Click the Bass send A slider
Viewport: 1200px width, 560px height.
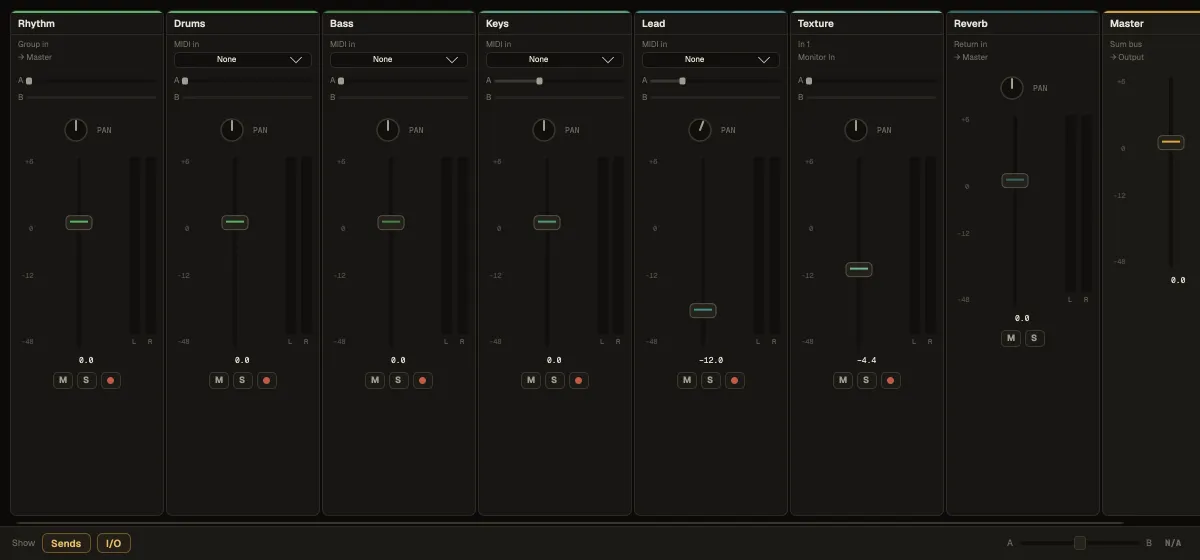point(403,81)
